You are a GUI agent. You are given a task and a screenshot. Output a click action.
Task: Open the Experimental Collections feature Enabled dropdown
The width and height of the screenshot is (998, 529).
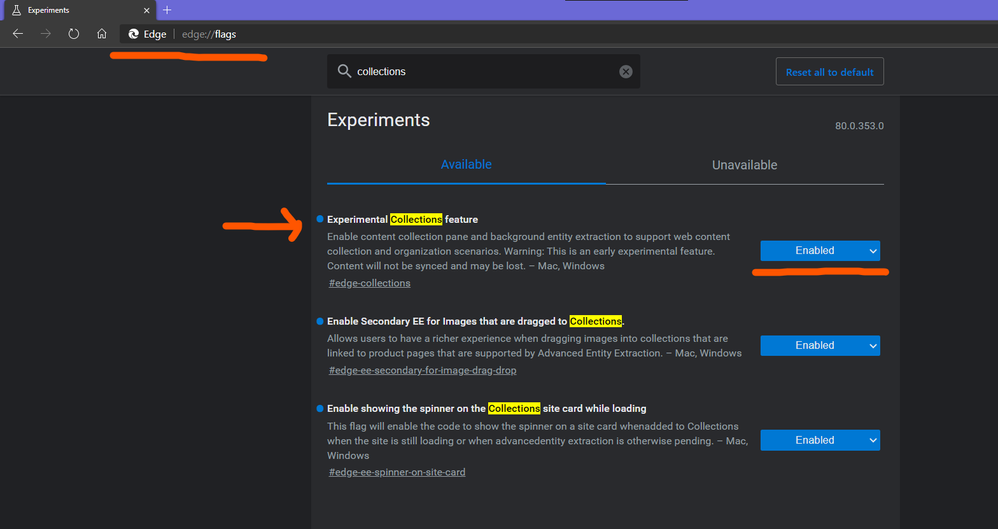pyautogui.click(x=820, y=251)
